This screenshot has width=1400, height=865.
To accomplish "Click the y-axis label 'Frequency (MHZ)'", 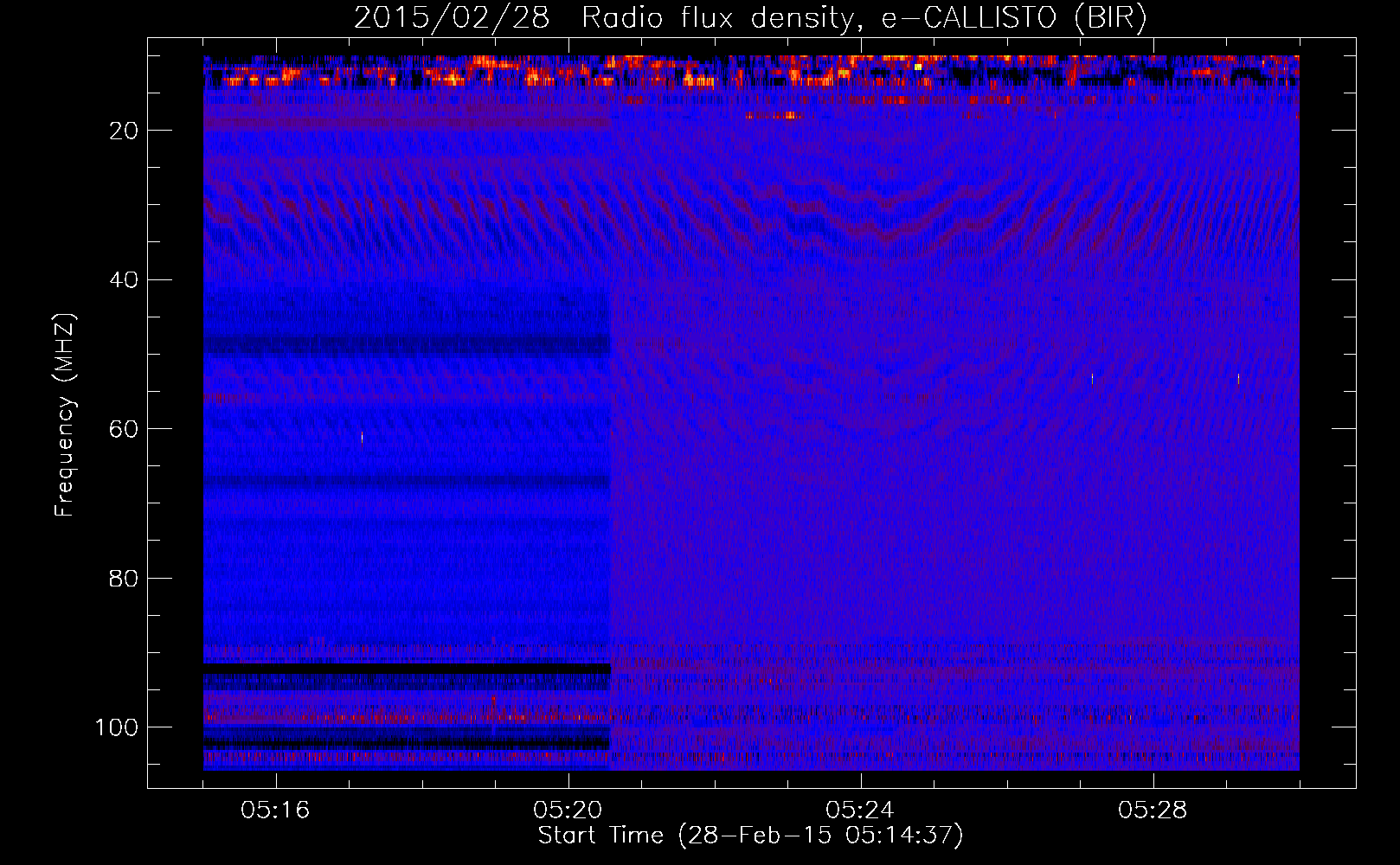I will (66, 415).
